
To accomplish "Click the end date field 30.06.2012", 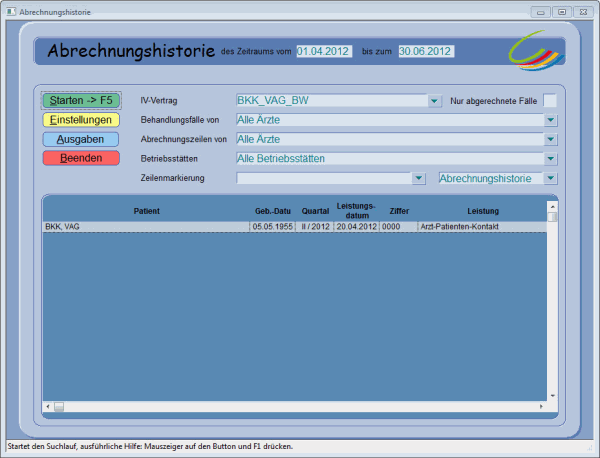I will 426,51.
